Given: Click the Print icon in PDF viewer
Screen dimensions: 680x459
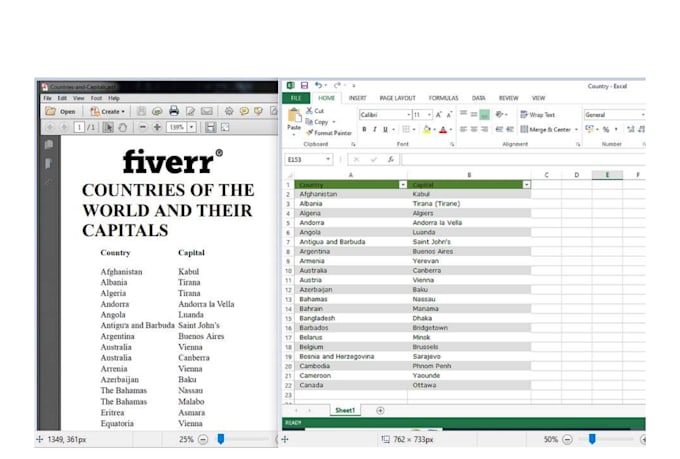Looking at the screenshot, I should [x=174, y=111].
